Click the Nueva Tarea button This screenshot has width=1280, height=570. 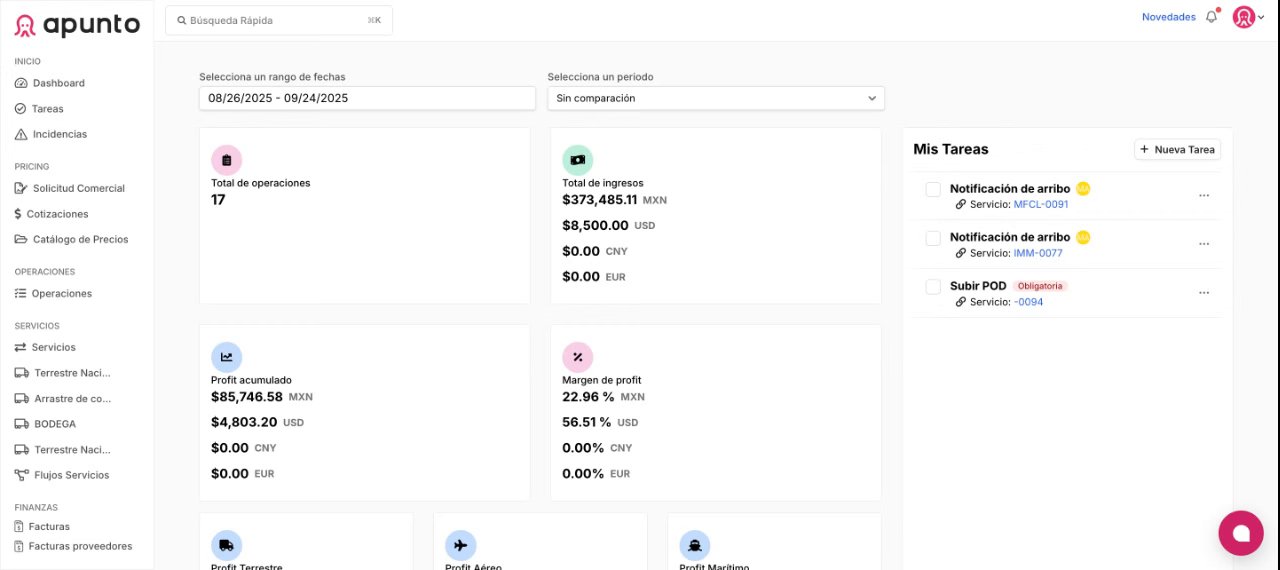(x=1177, y=149)
